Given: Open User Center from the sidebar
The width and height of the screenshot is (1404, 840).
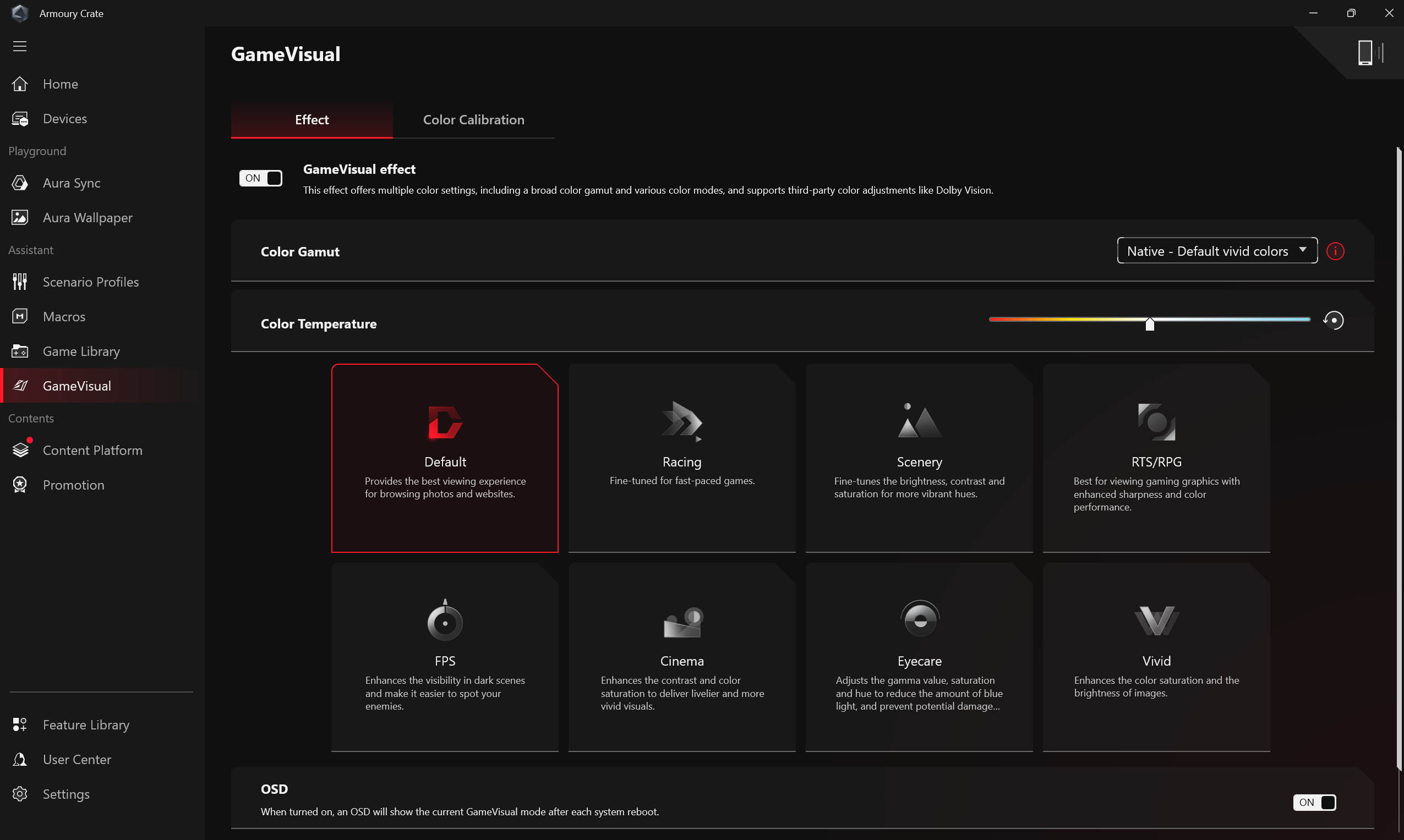Looking at the screenshot, I should 77,760.
